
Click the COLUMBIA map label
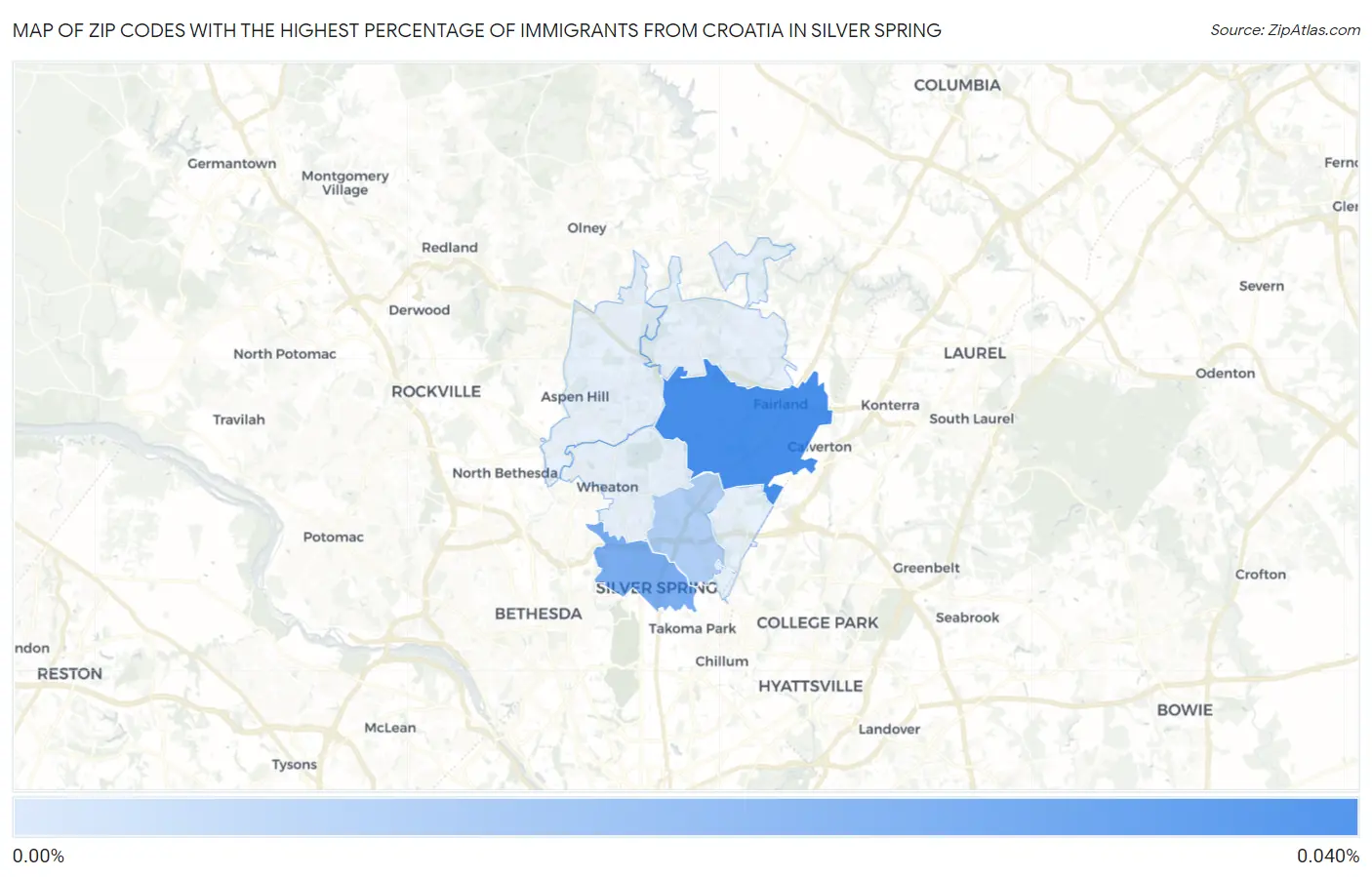click(x=957, y=85)
